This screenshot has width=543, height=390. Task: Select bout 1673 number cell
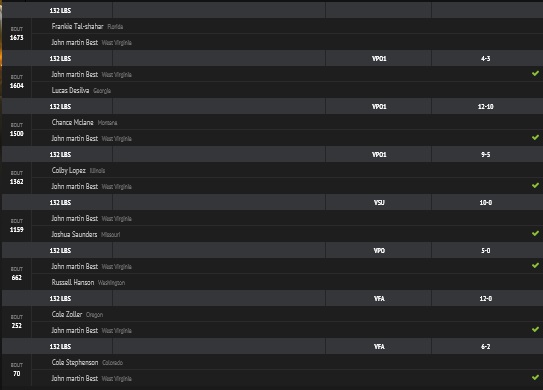click(x=17, y=34)
